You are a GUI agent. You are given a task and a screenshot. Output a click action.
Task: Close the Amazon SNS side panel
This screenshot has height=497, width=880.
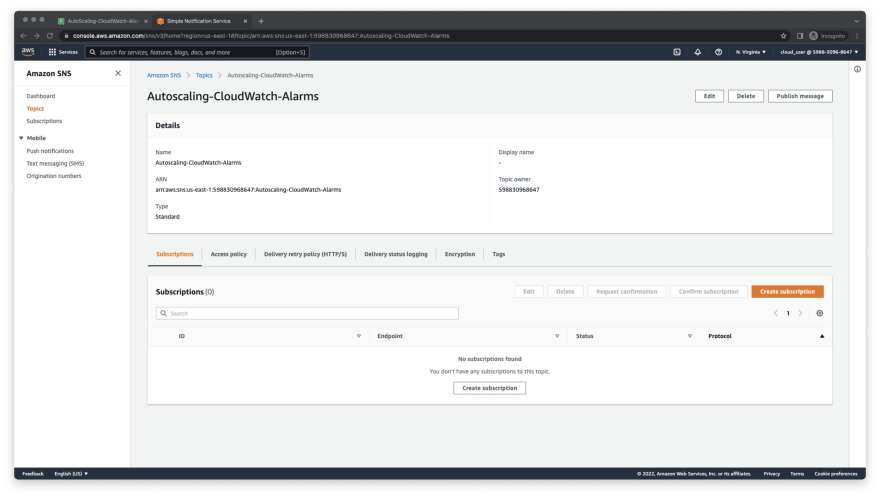(118, 73)
